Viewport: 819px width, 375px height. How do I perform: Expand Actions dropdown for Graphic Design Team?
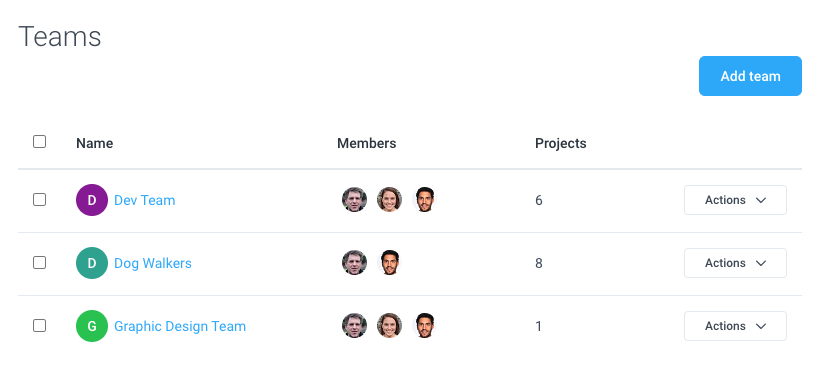735,326
